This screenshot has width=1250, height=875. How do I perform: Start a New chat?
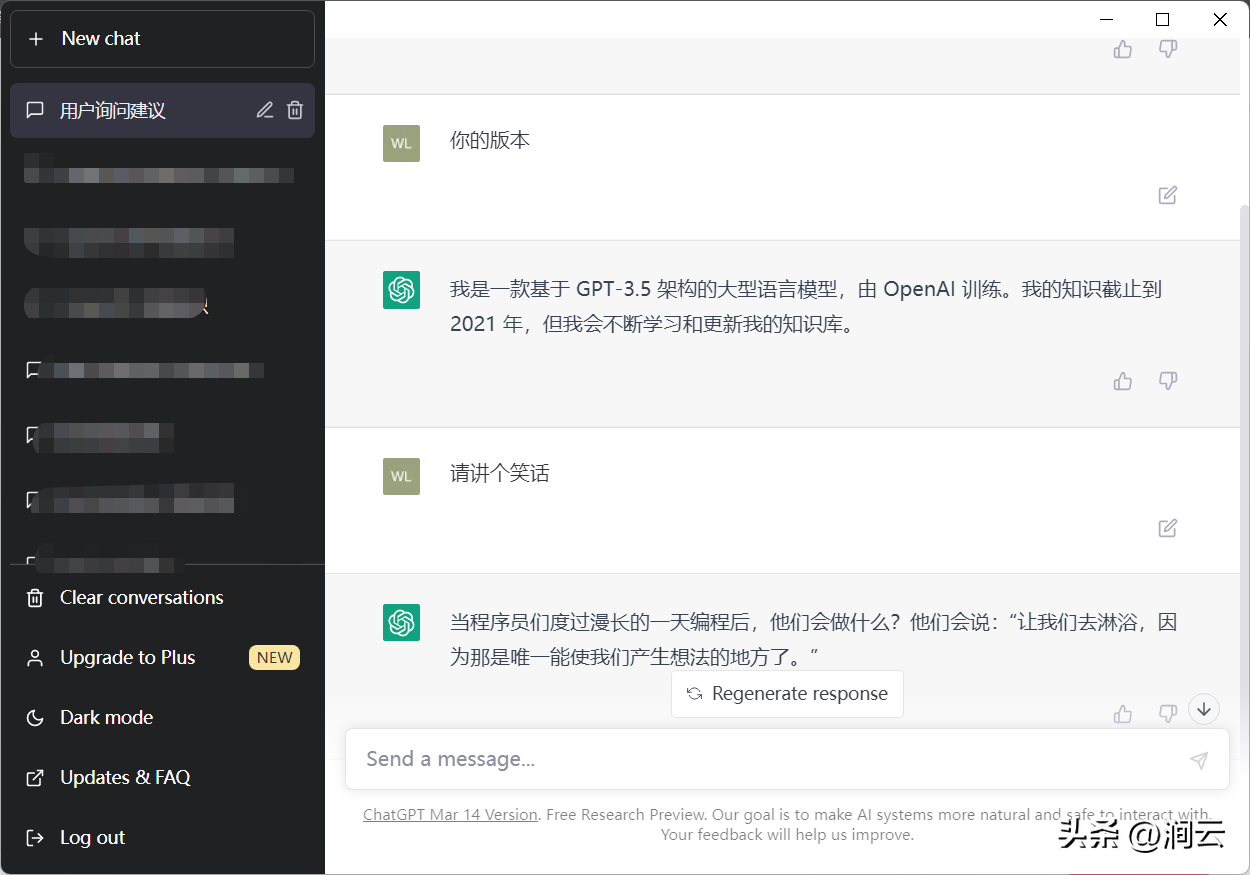pyautogui.click(x=162, y=39)
